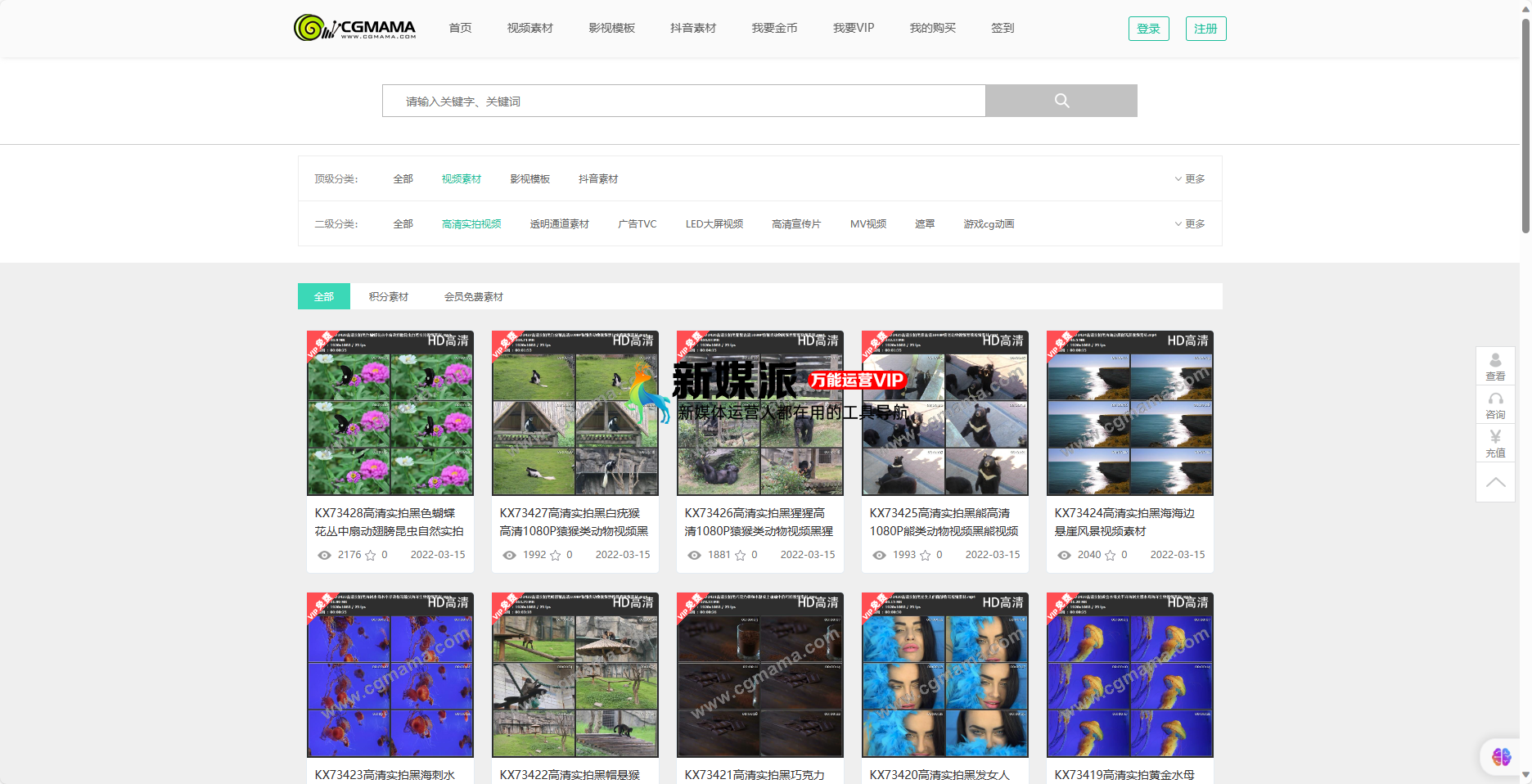Select the 游戏cg动画 subcategory

pyautogui.click(x=989, y=223)
